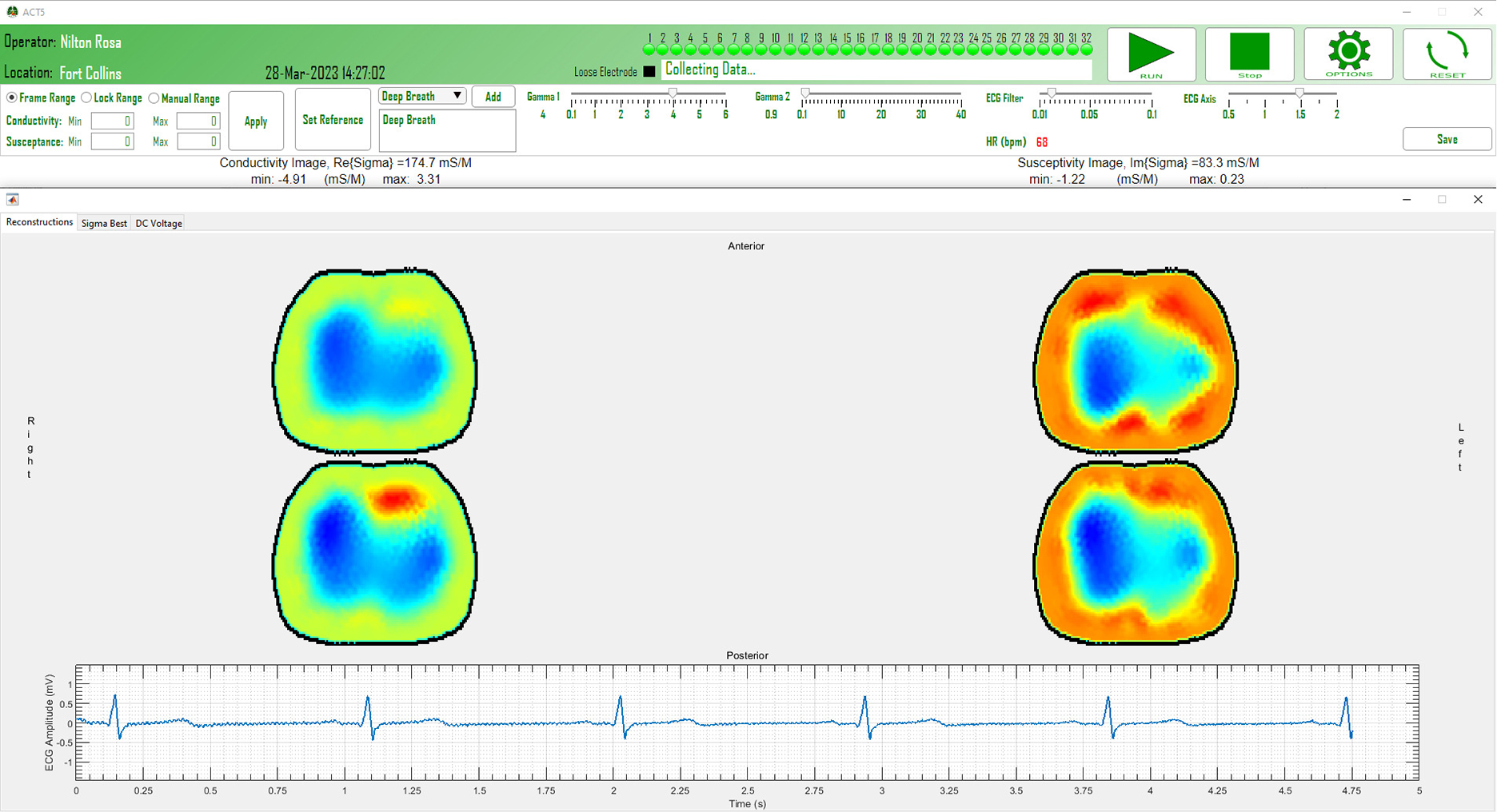1497x812 pixels.
Task: Click the 'Posterior' label
Action: tap(747, 655)
